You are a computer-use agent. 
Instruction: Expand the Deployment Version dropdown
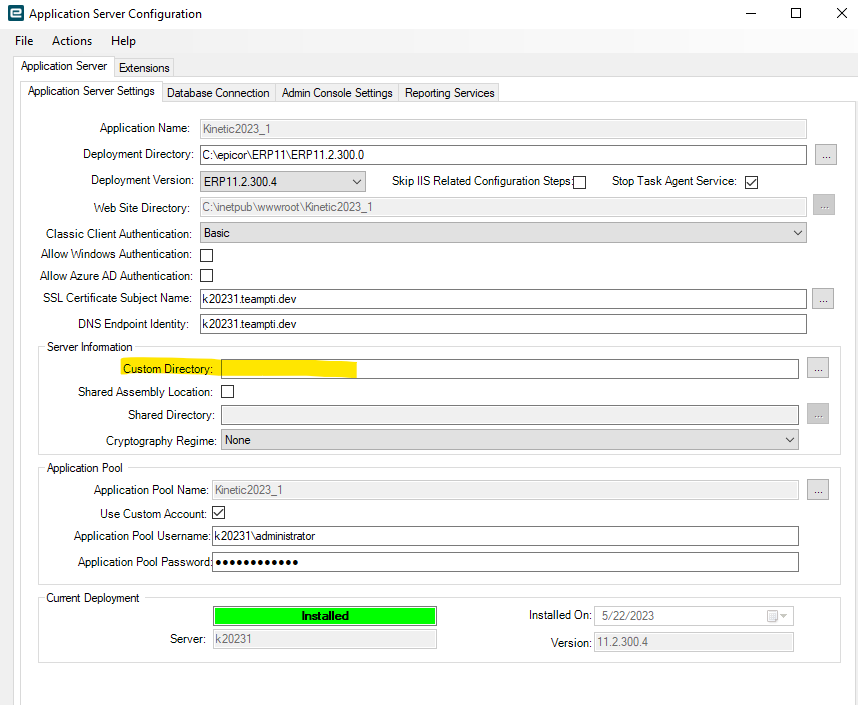tap(358, 182)
